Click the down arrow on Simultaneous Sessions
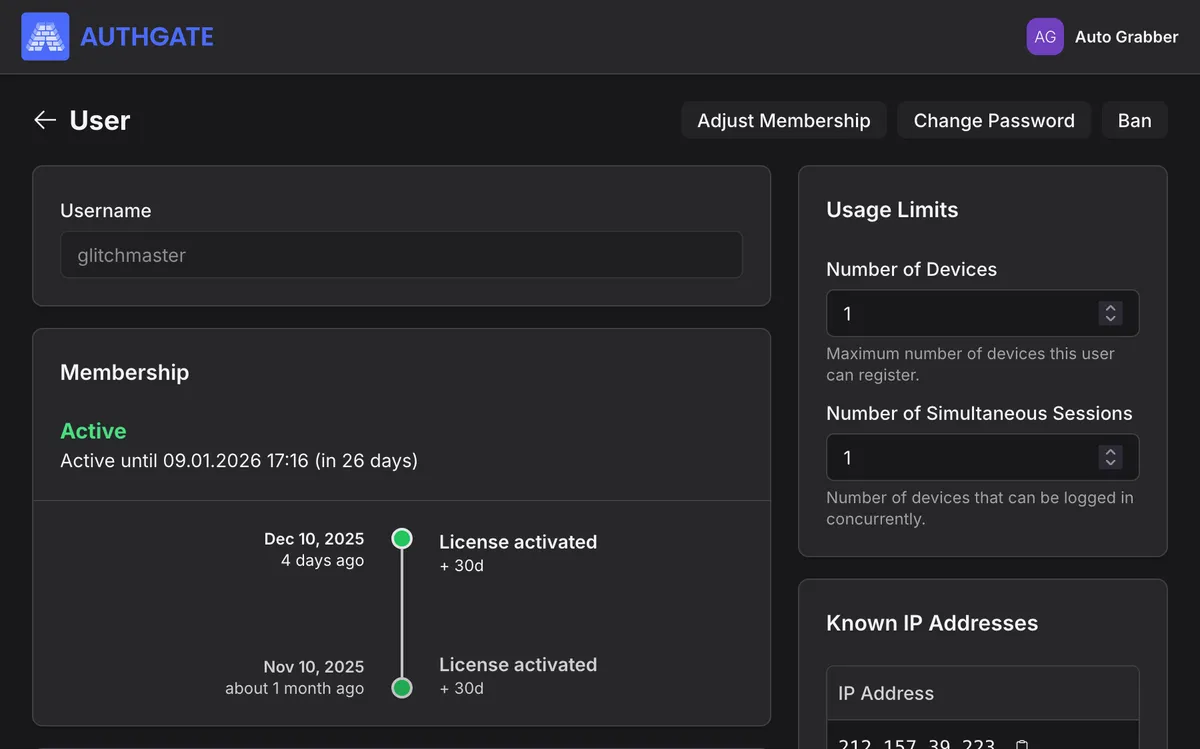 [1110, 462]
